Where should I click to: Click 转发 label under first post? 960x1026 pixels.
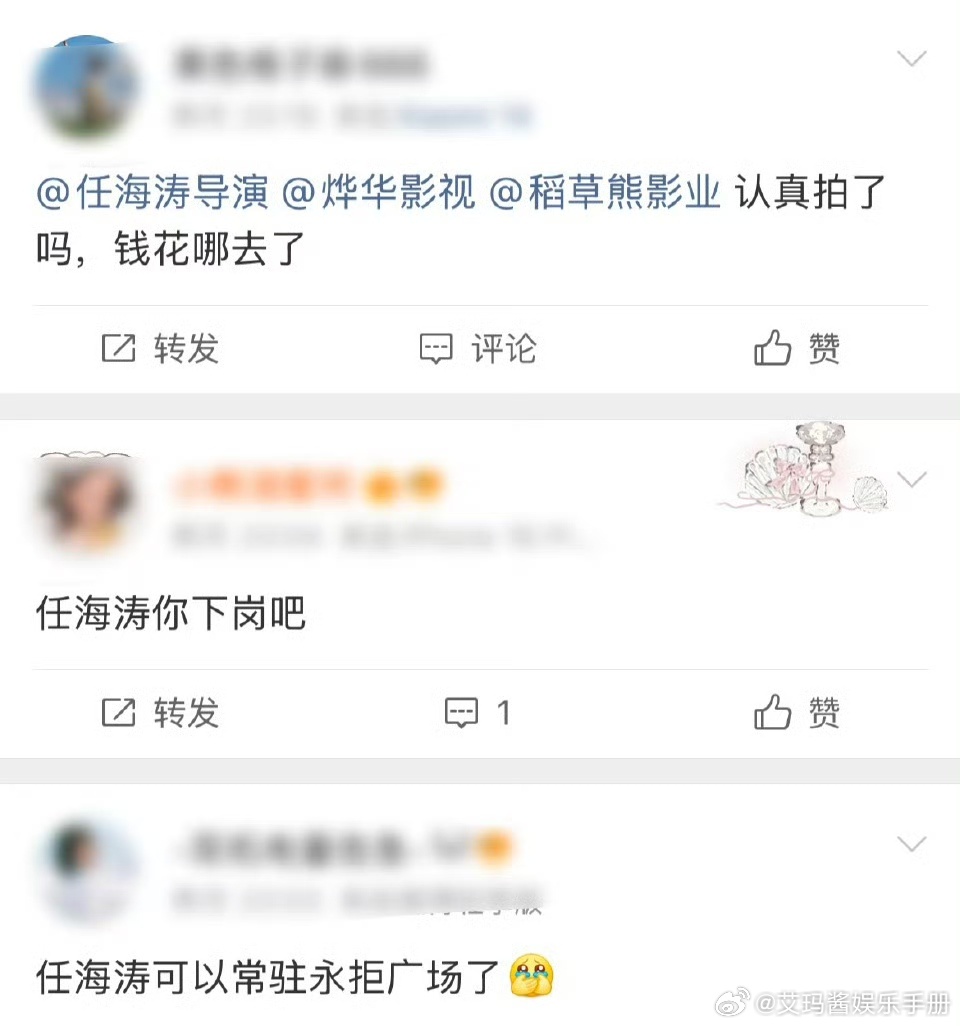pos(187,348)
